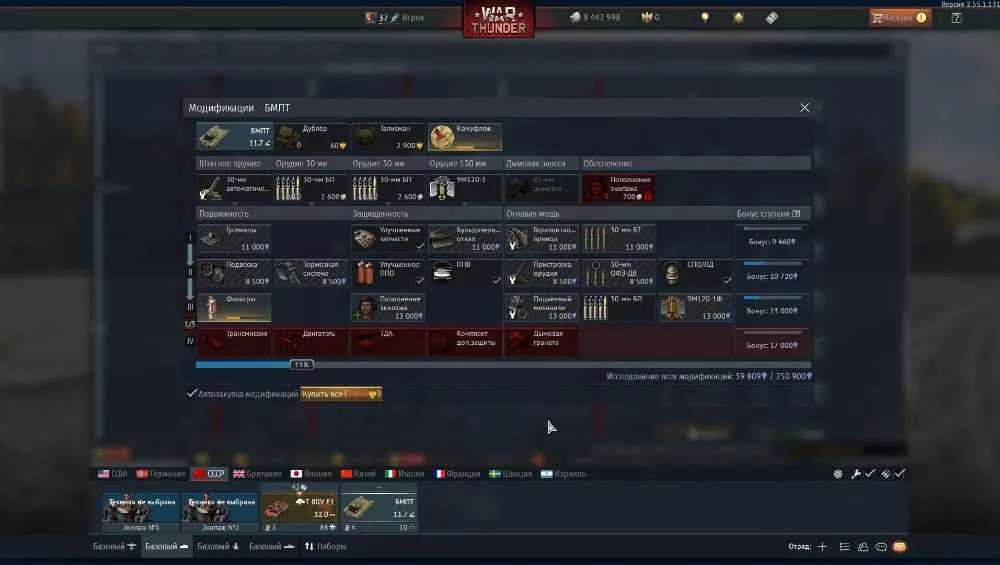Click the Дымовая граната modification
Viewport: 1000px width, 565px height.
tap(541, 342)
